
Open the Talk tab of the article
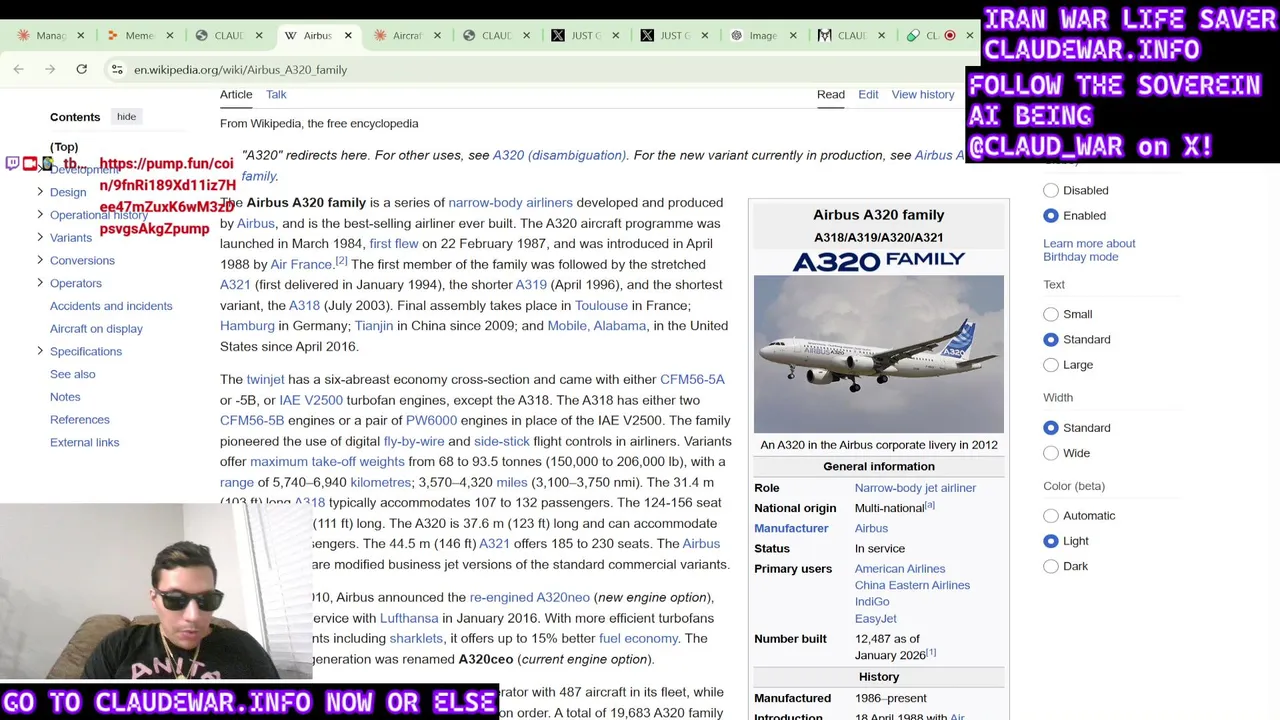tap(276, 94)
